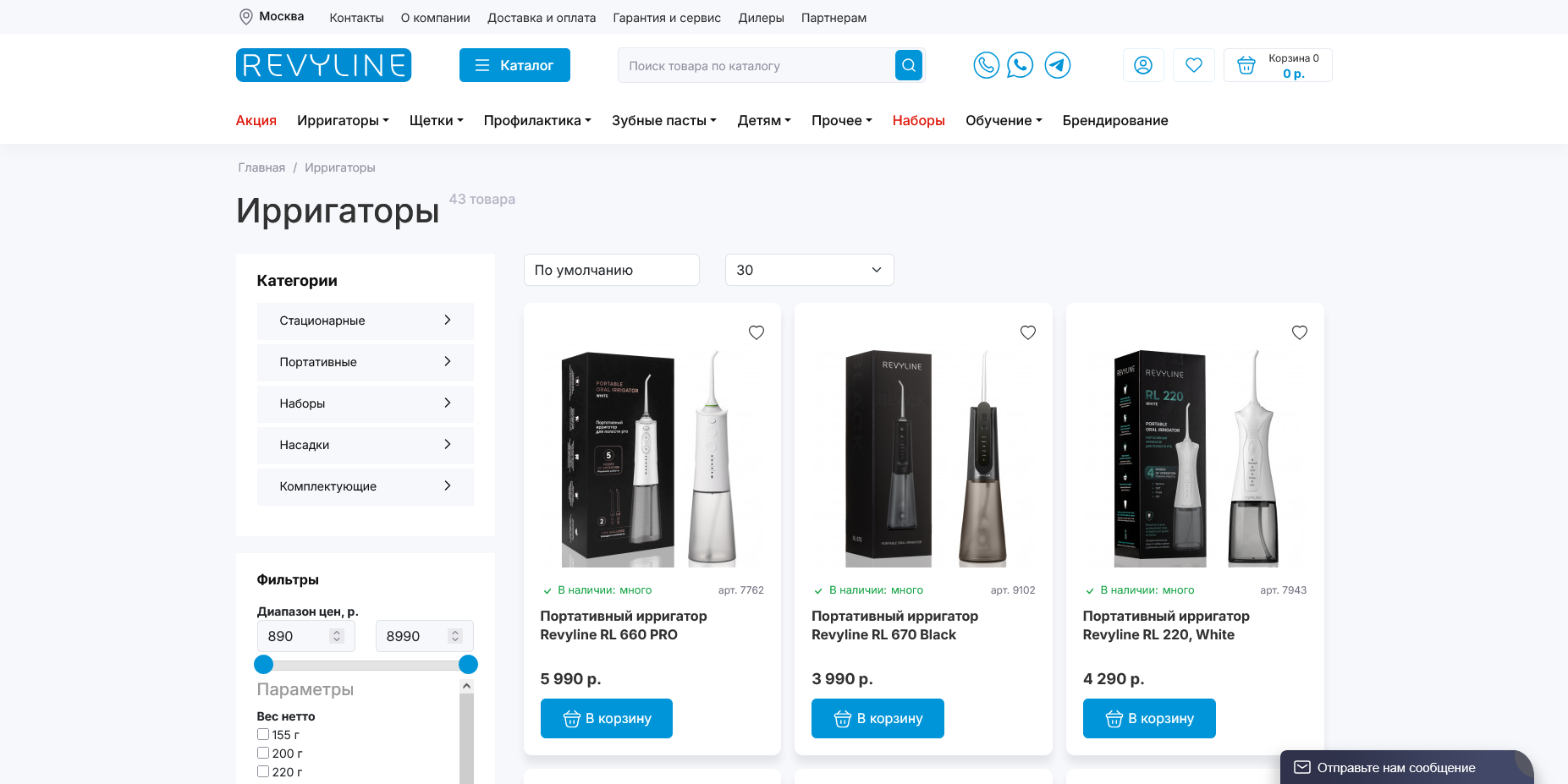This screenshot has height=784, width=1568.
Task: Expand the Ирригаторы menu dropdown
Action: point(343,121)
